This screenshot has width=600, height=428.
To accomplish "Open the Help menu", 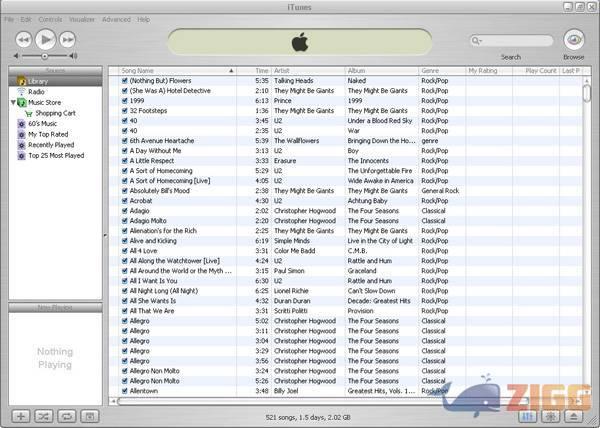I will click(x=143, y=20).
